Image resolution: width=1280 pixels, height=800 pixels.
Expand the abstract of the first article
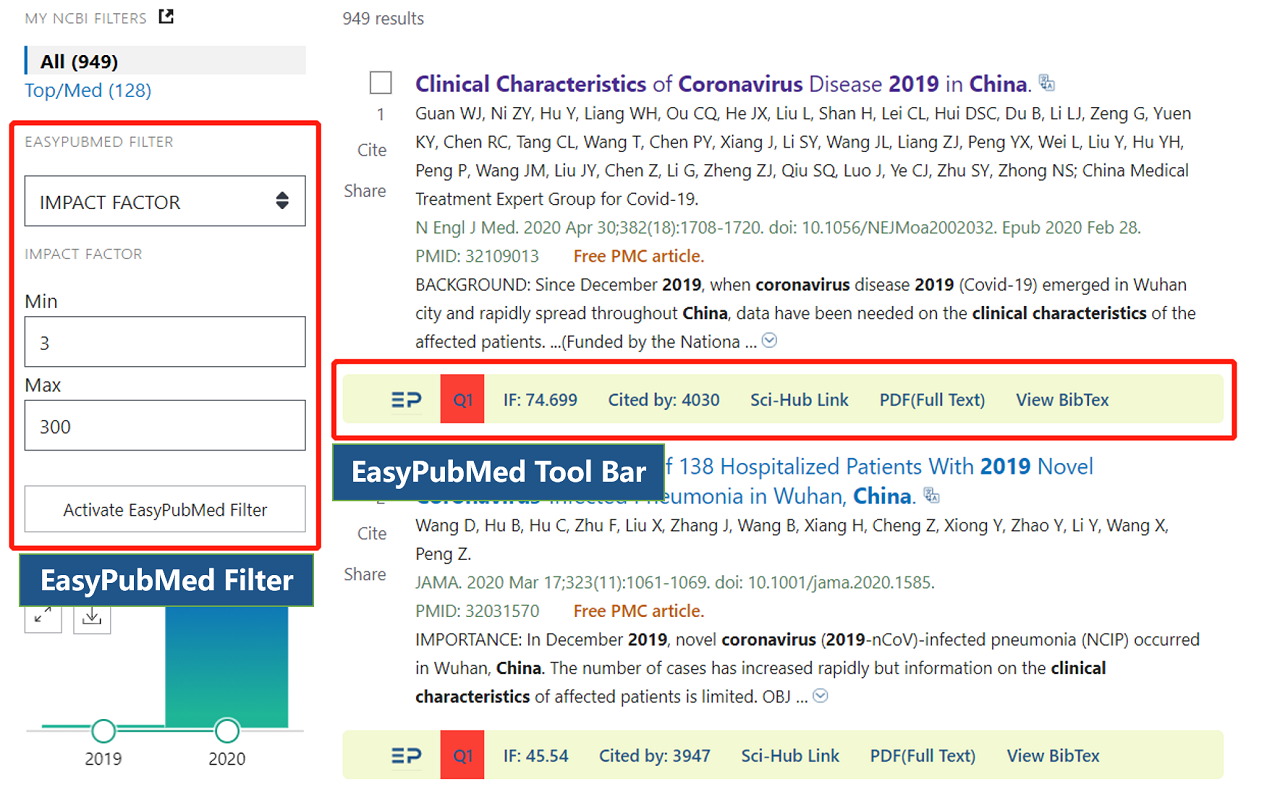coord(769,342)
